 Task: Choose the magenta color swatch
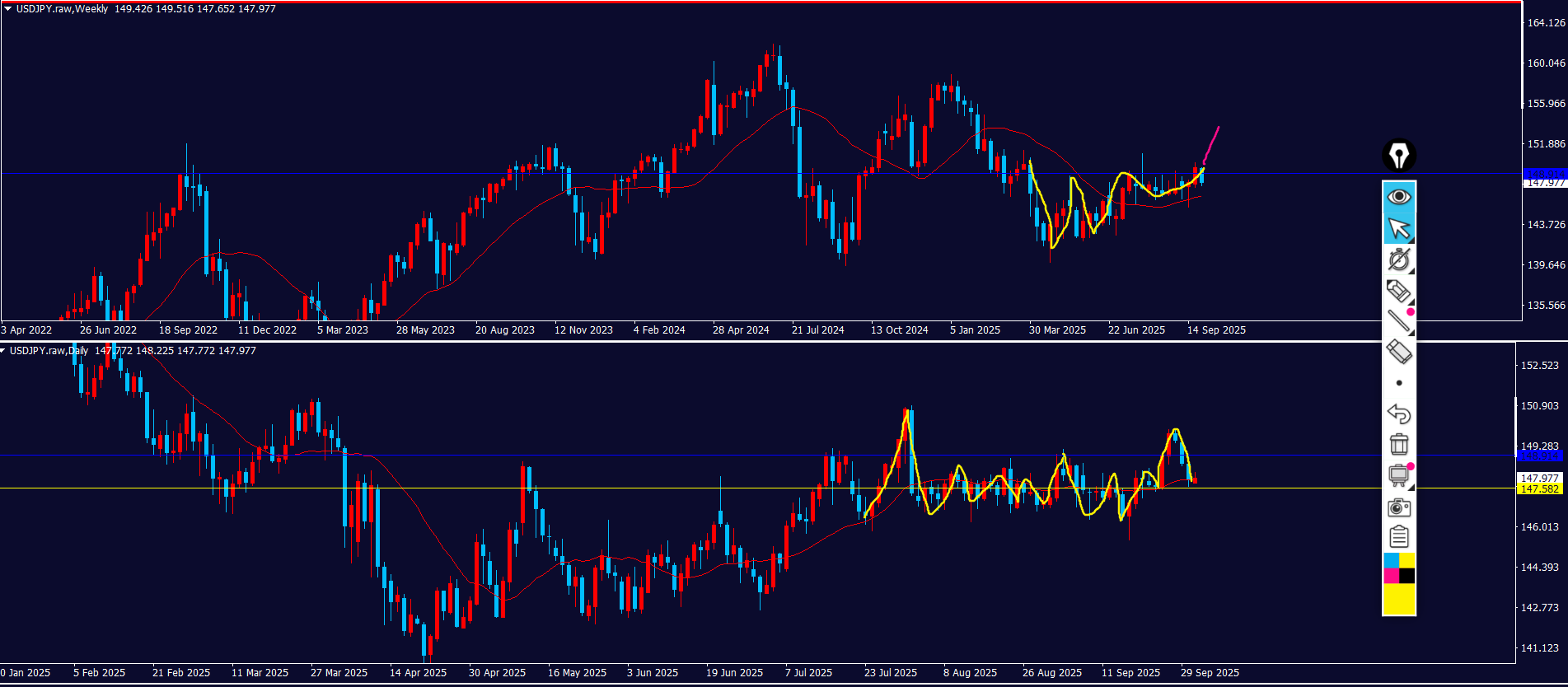pos(1391,576)
